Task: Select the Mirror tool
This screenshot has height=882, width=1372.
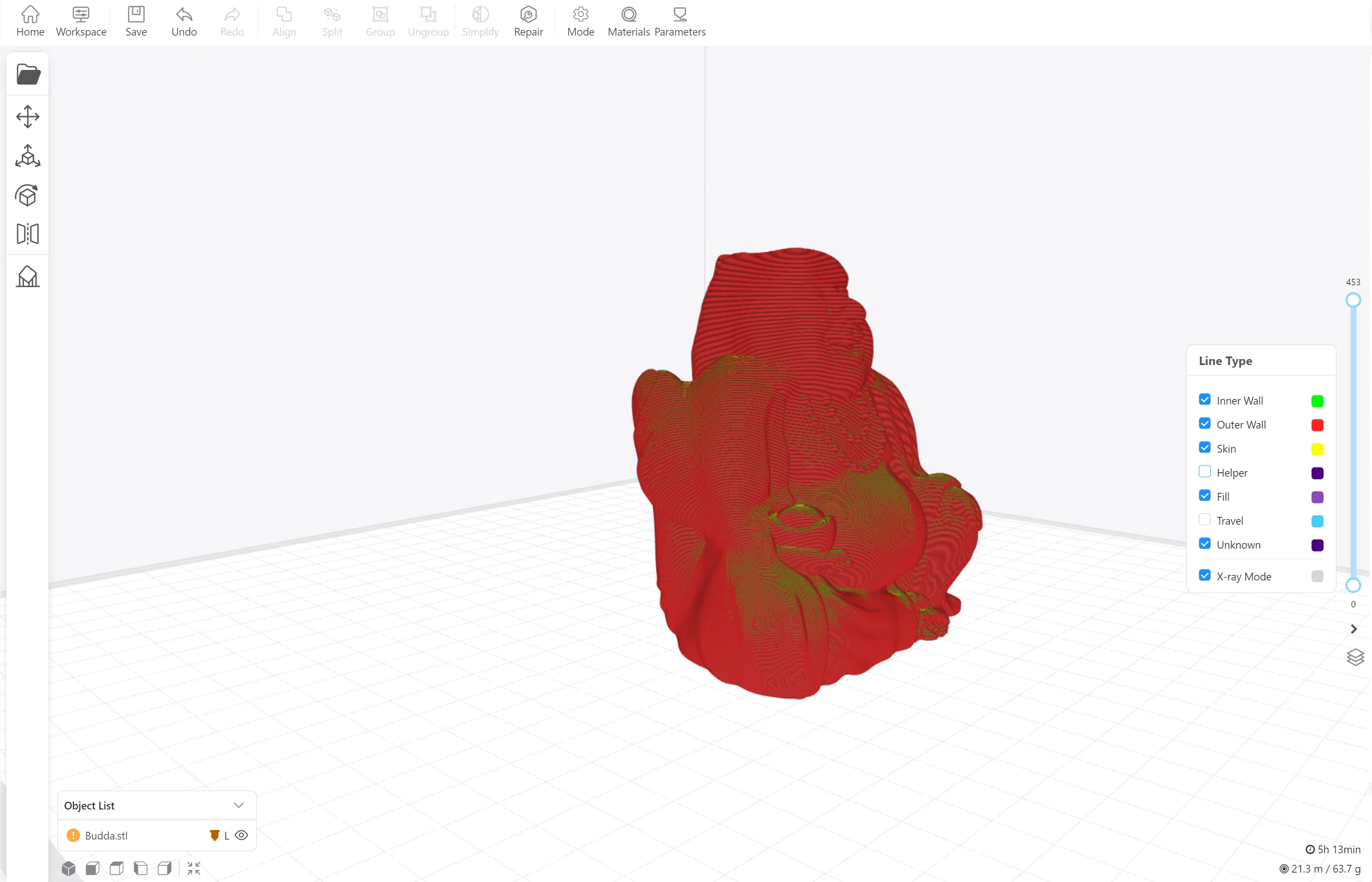Action: (x=27, y=234)
